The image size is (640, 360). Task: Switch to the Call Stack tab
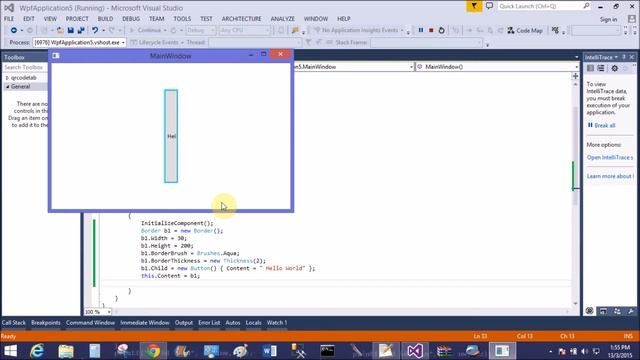(13, 323)
